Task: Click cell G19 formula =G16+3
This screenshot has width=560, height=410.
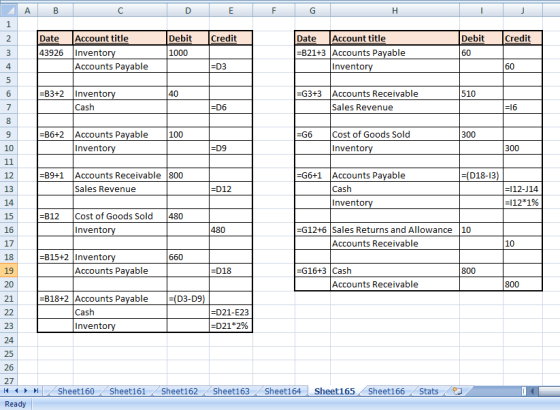Action: click(x=312, y=271)
